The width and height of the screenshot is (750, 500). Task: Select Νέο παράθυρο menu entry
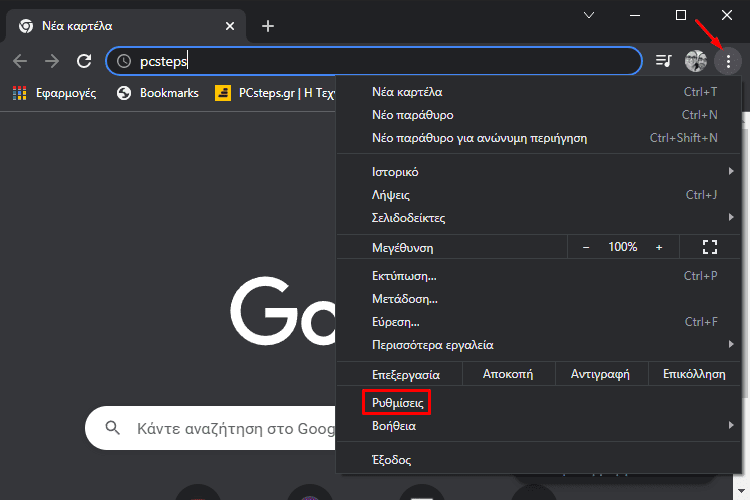(x=539, y=115)
